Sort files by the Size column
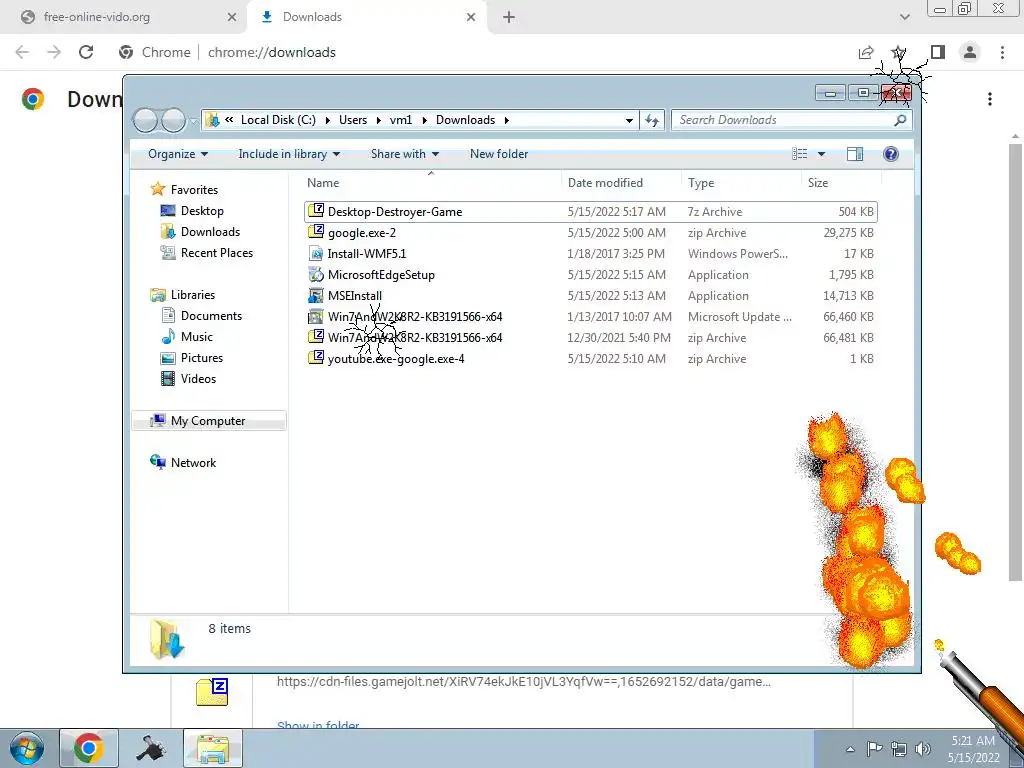 [841, 183]
